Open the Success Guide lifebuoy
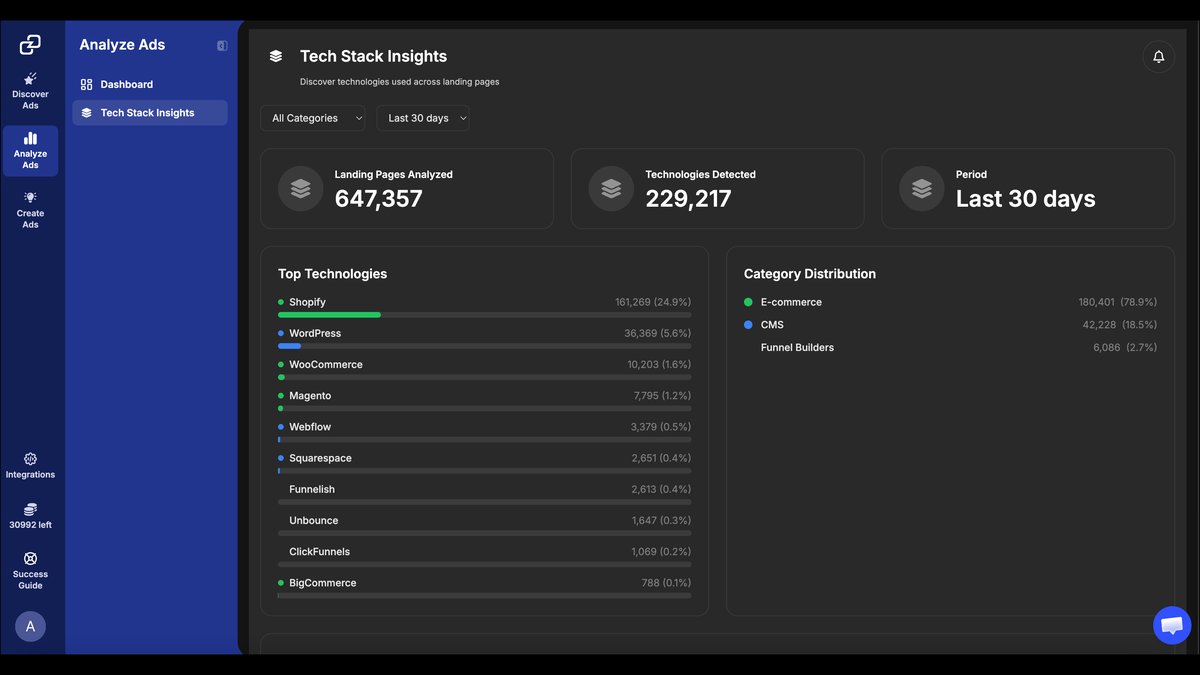The width and height of the screenshot is (1200, 675). [30, 559]
